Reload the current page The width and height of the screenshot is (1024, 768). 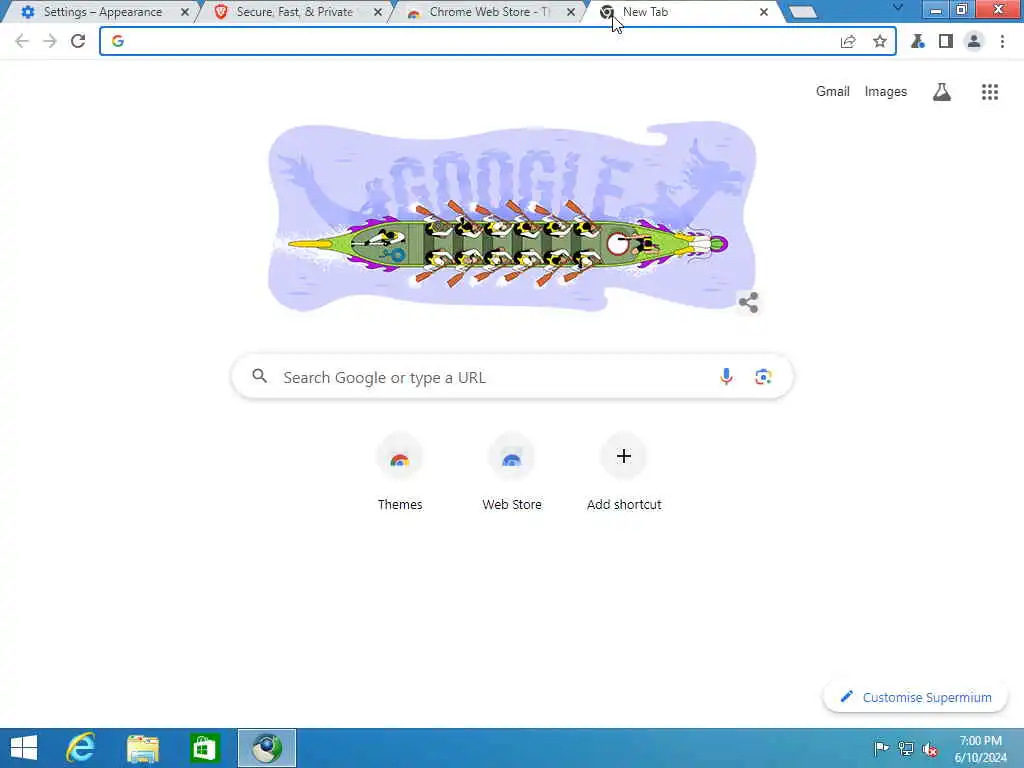(x=78, y=41)
